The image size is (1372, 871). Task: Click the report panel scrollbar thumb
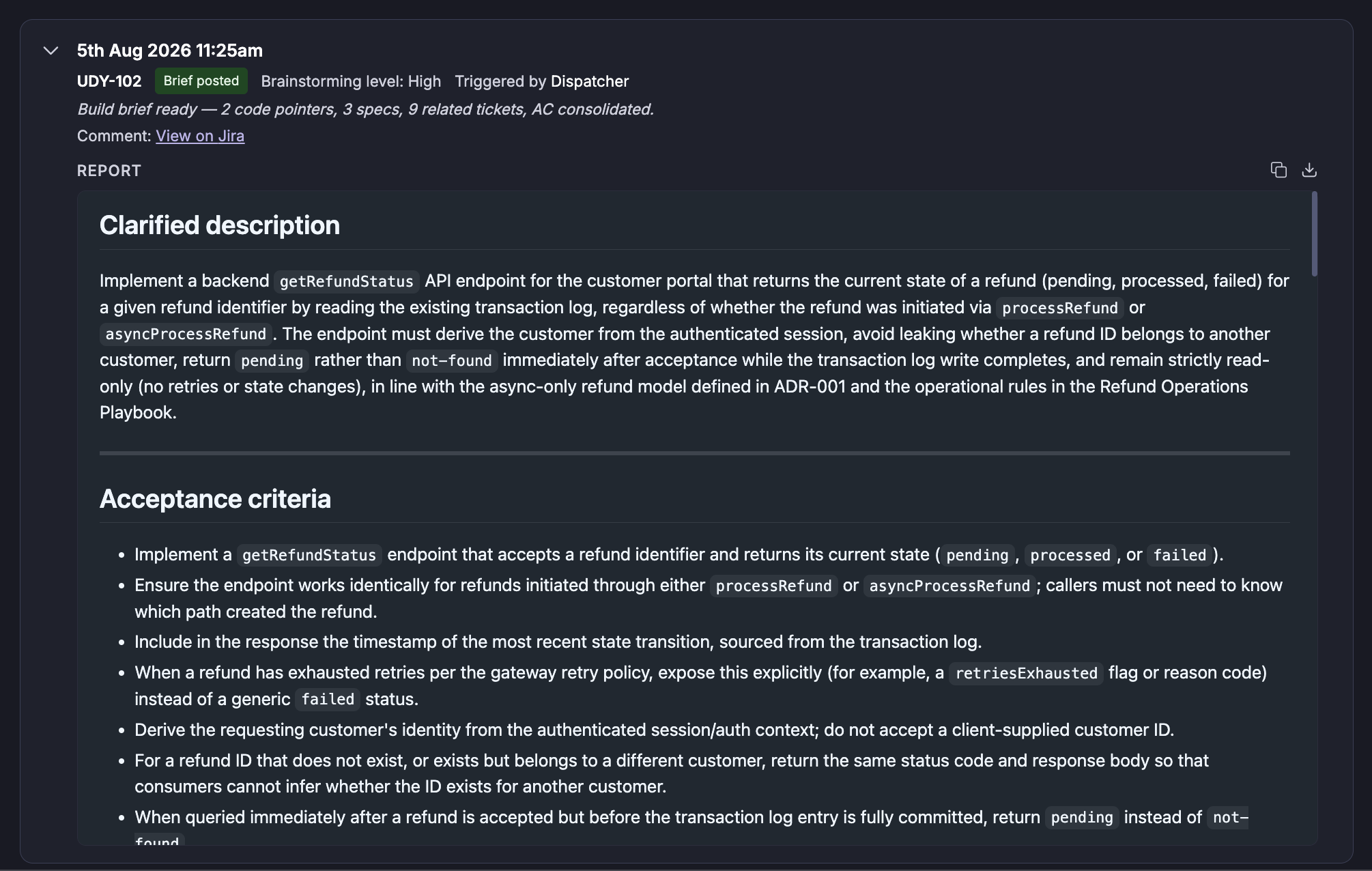tap(1314, 234)
